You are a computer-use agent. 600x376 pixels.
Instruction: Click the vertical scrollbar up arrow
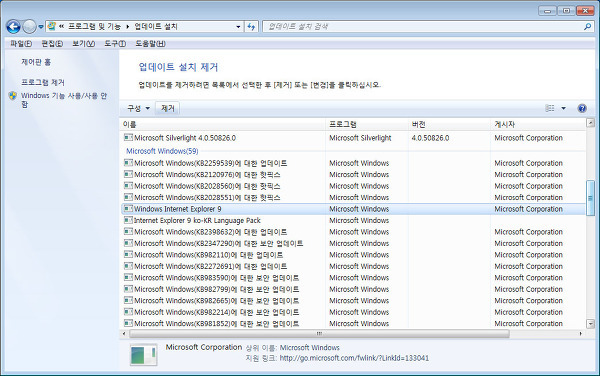[x=590, y=123]
